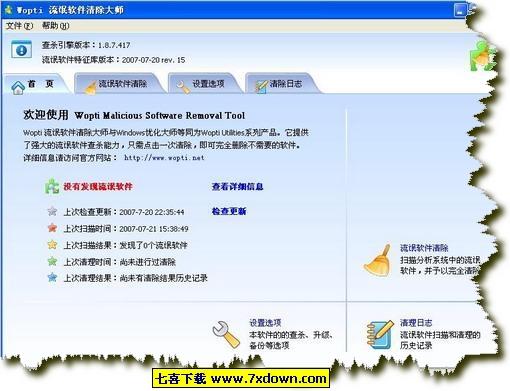Viewport: 510px width, 391px height.
Task: Click the green star beside last cleanup time
Action: click(52, 261)
